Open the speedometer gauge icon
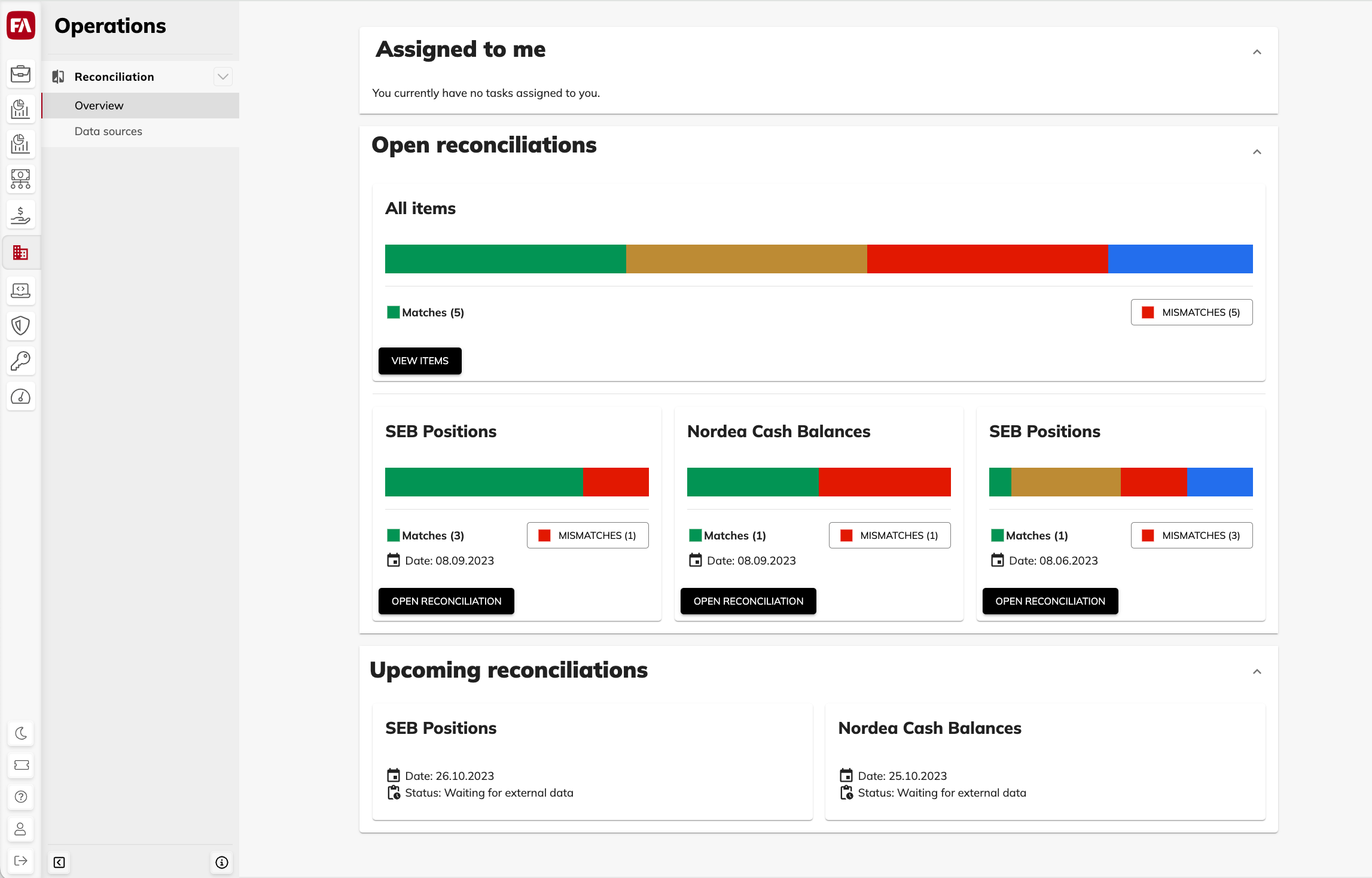This screenshot has height=878, width=1372. pos(20,397)
